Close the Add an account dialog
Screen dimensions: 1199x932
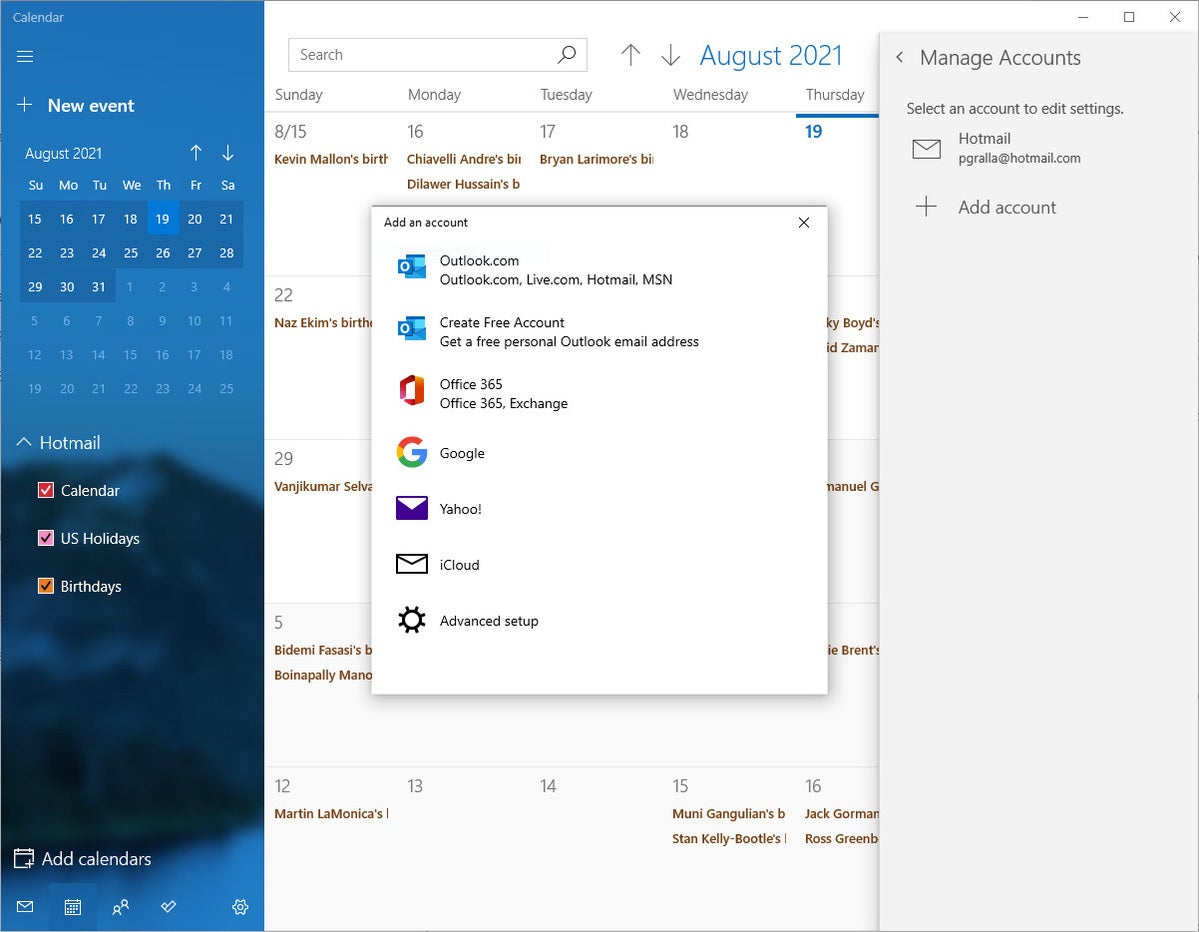point(804,222)
